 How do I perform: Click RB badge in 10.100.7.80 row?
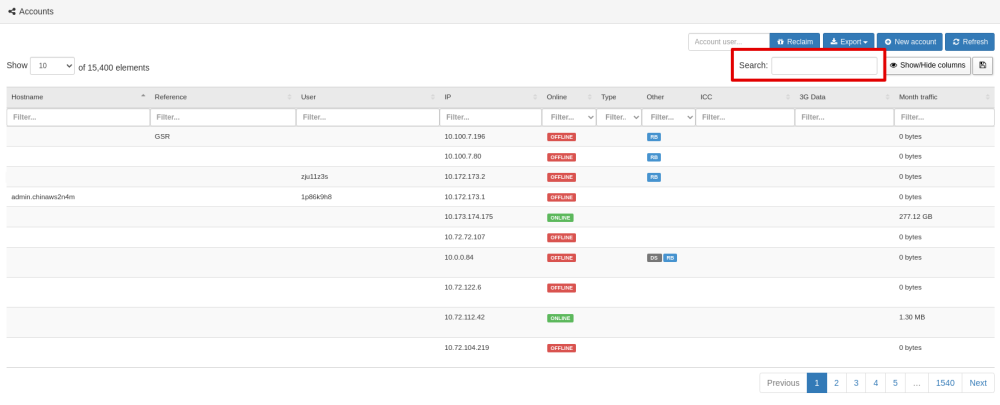[654, 157]
